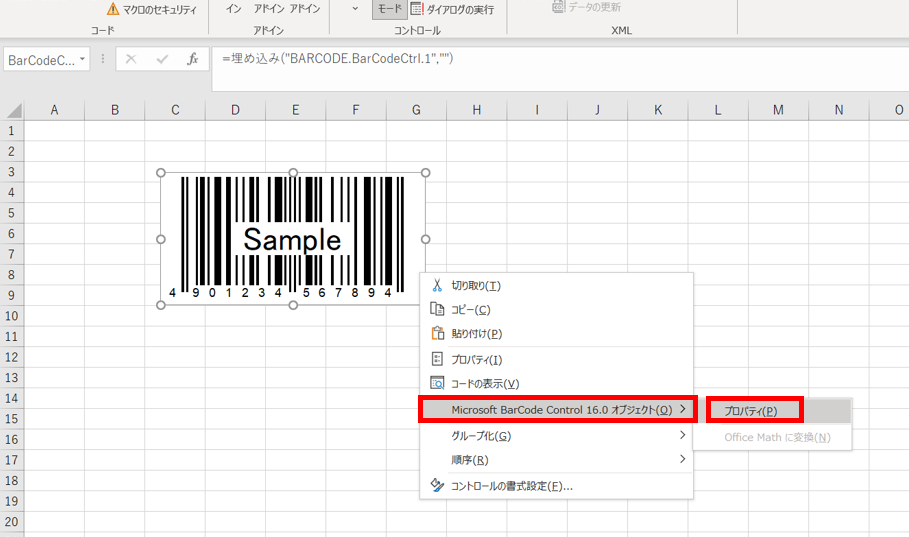
Task: Click cell A1
Action: (54, 130)
